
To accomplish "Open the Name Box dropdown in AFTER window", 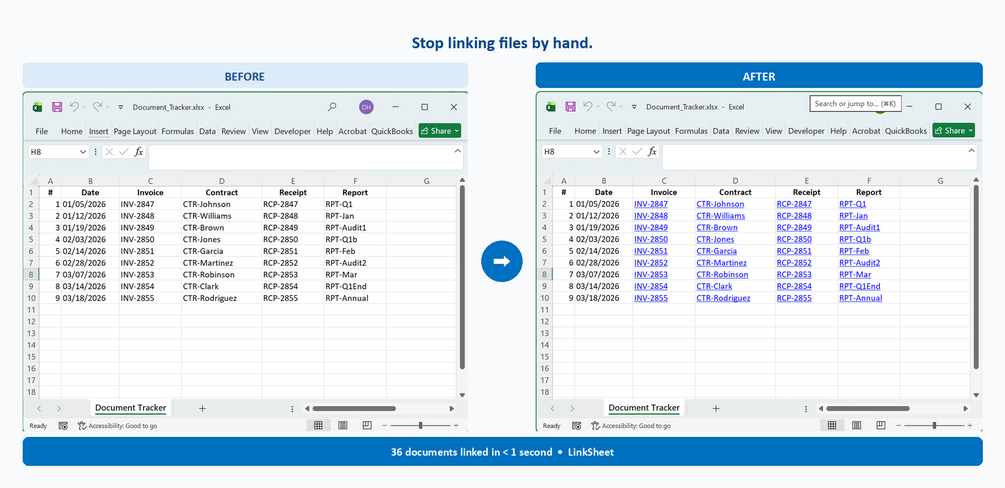I will 596,152.
